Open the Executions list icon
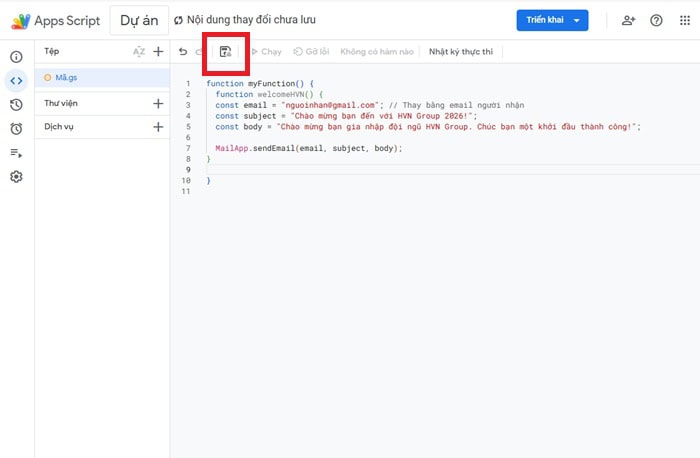The height and width of the screenshot is (458, 700). pos(16,153)
